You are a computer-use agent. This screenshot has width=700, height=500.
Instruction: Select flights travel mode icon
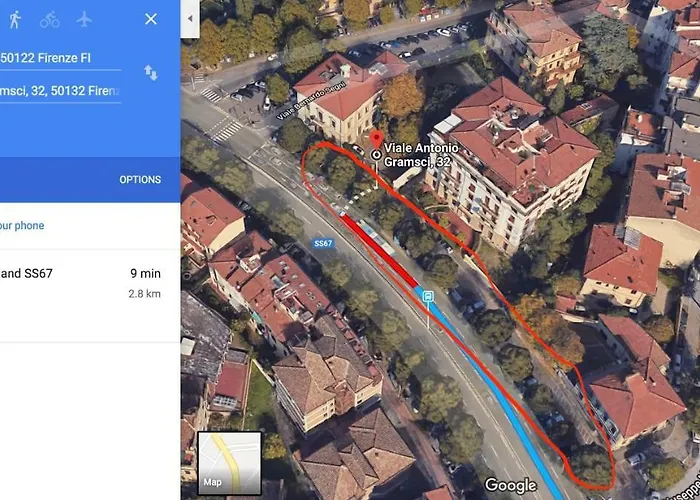click(x=83, y=19)
